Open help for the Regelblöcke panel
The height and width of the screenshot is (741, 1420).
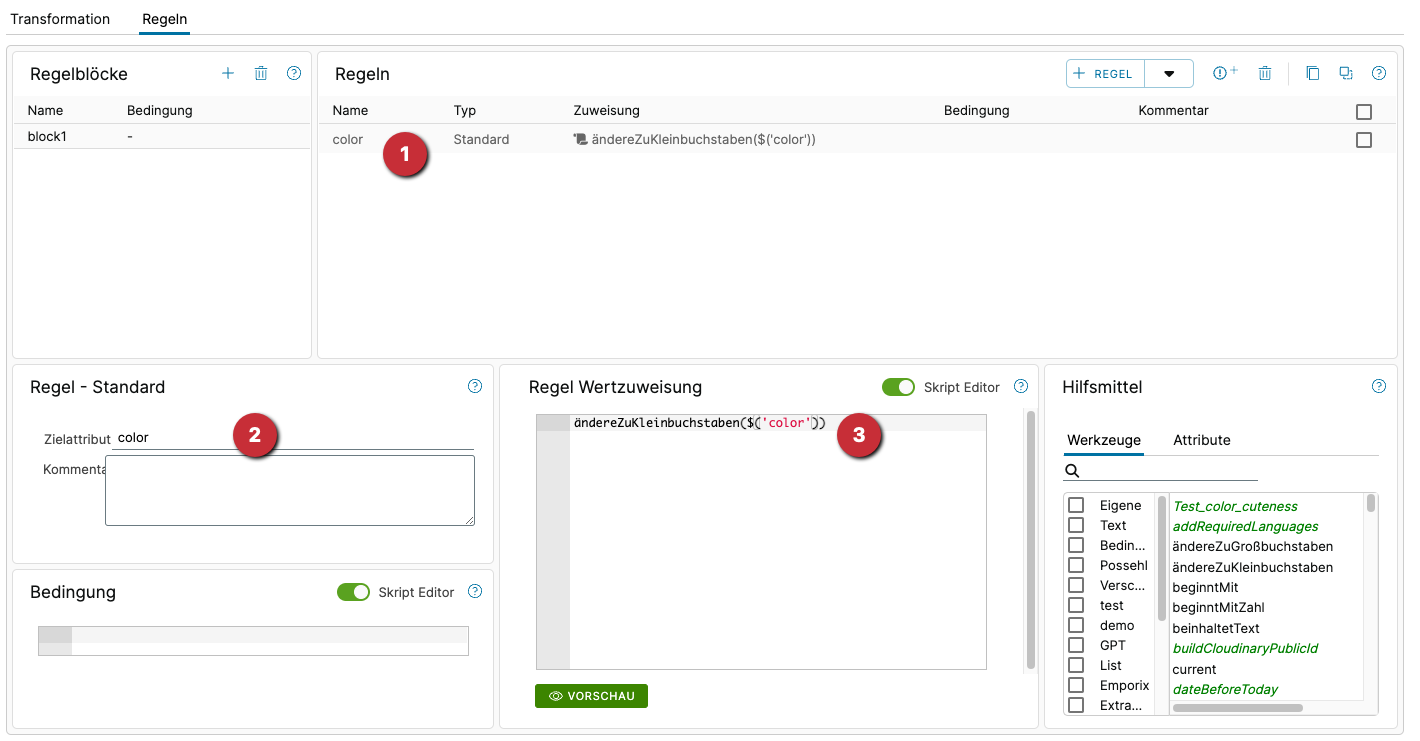click(x=294, y=73)
